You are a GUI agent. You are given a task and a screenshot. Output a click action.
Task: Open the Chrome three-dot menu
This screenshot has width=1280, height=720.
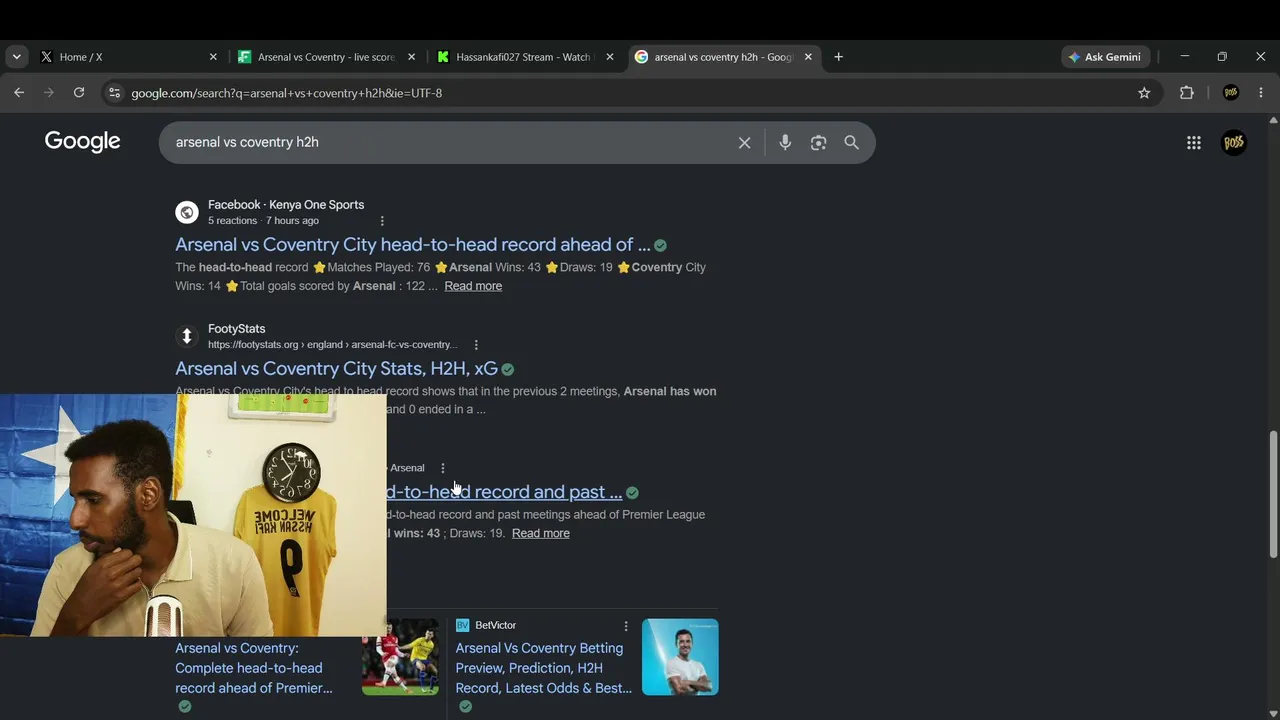pyautogui.click(x=1261, y=93)
